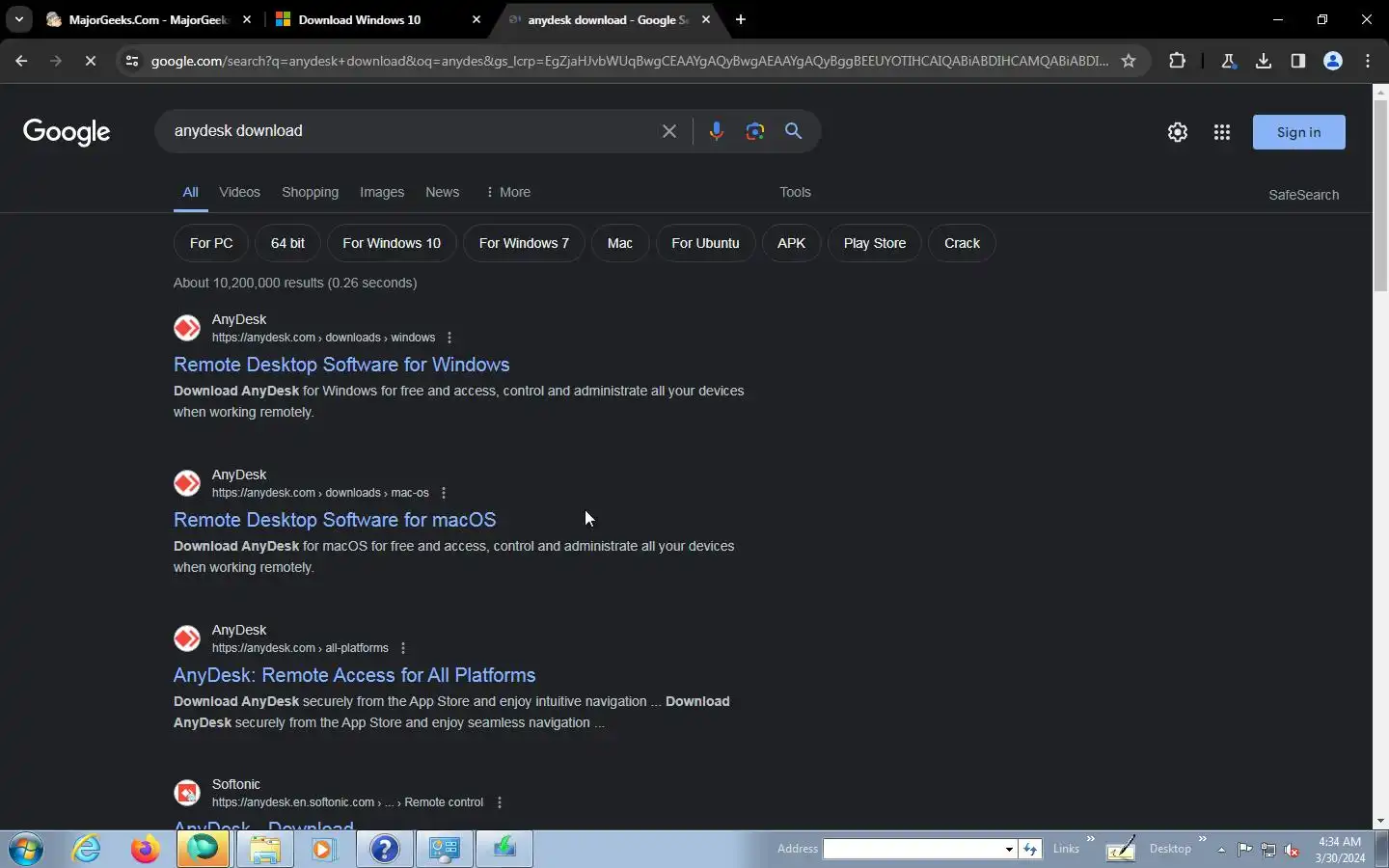
Task: Search by image with the Google Lens icon
Action: [755, 131]
